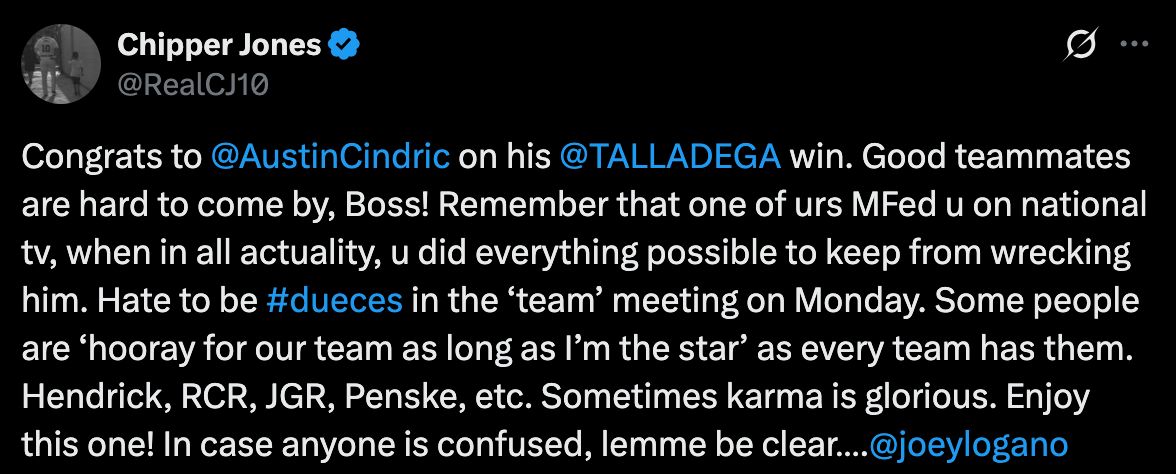Open the three-dot More options menu
The image size is (1176, 474).
click(1134, 44)
